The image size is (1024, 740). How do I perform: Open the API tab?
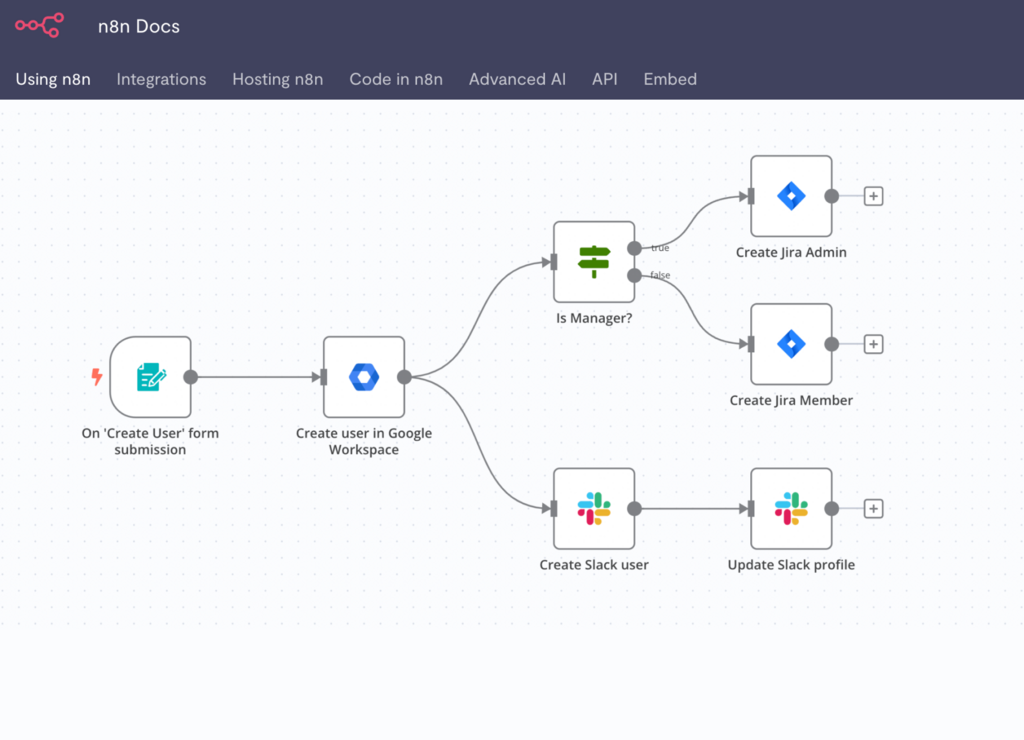pos(605,79)
